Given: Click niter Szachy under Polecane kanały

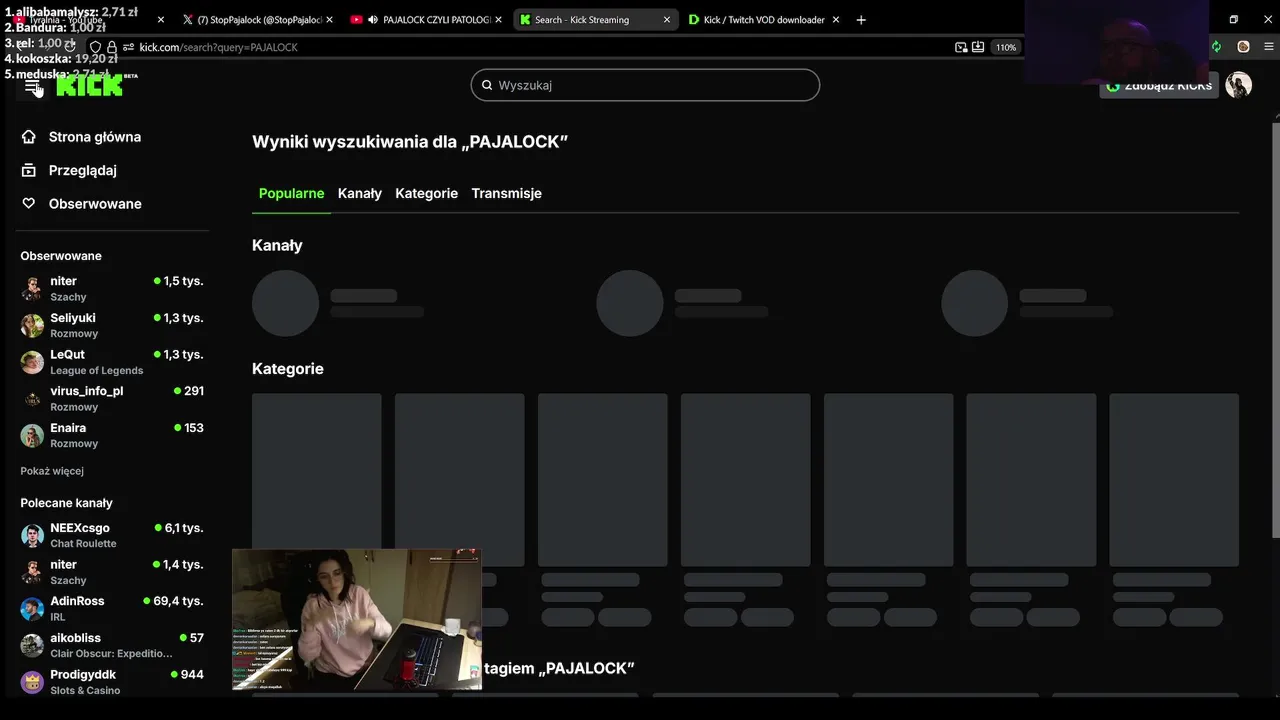Looking at the screenshot, I should pos(111,572).
